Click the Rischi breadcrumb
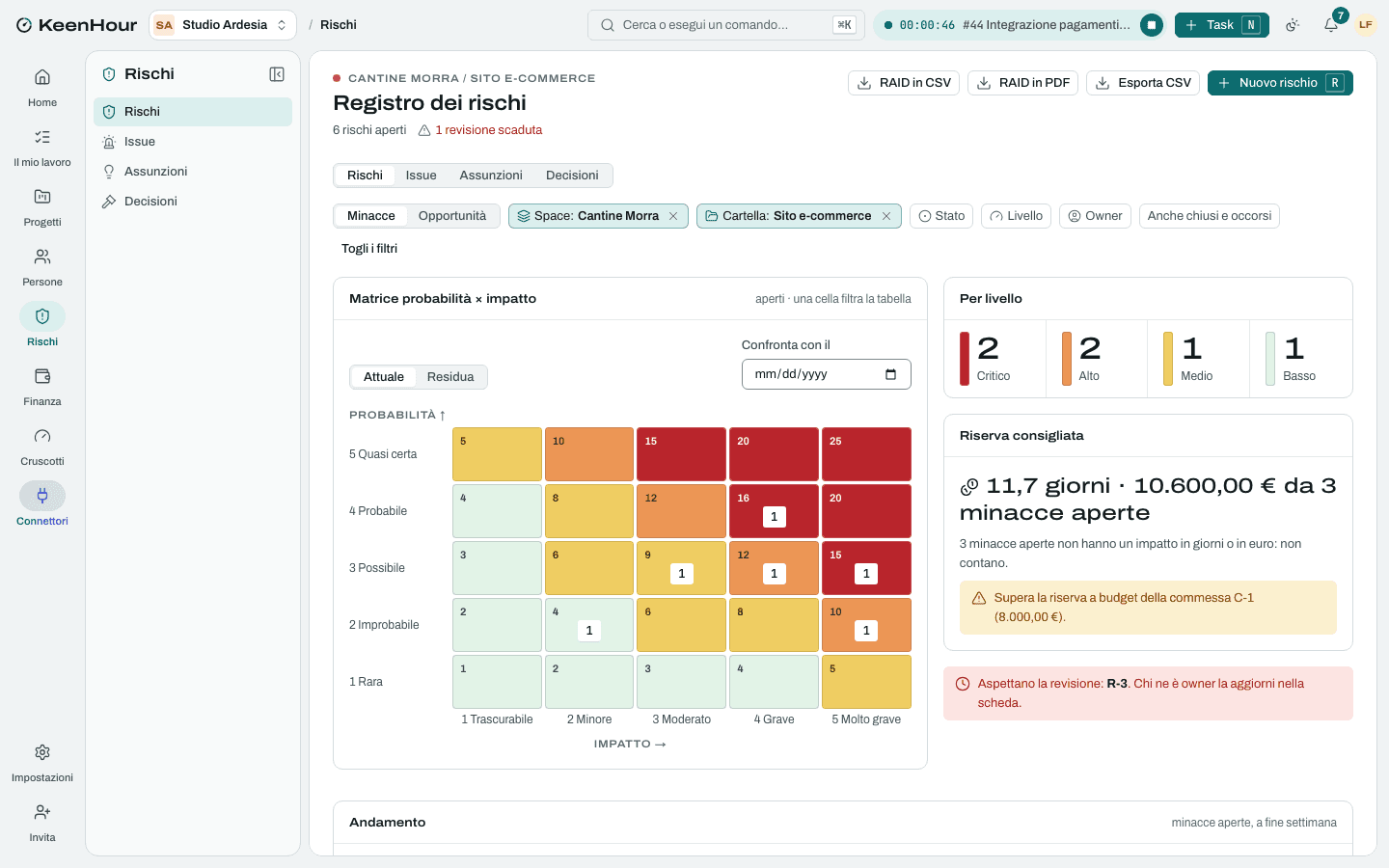The width and height of the screenshot is (1389, 868). pyautogui.click(x=339, y=25)
